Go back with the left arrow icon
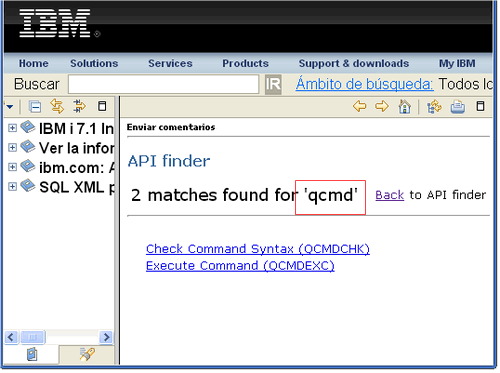 coord(359,107)
